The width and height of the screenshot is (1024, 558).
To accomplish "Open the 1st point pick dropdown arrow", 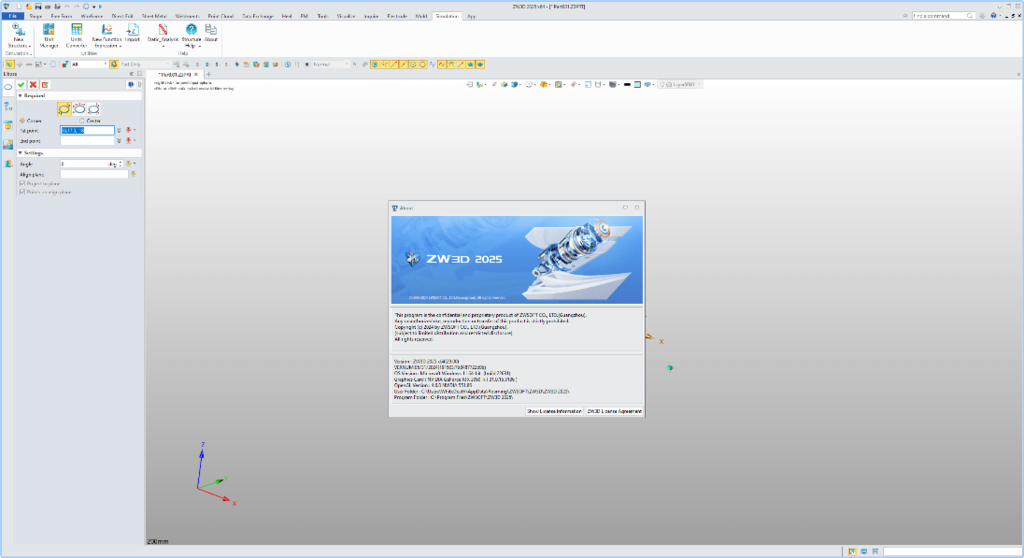I will pos(135,131).
